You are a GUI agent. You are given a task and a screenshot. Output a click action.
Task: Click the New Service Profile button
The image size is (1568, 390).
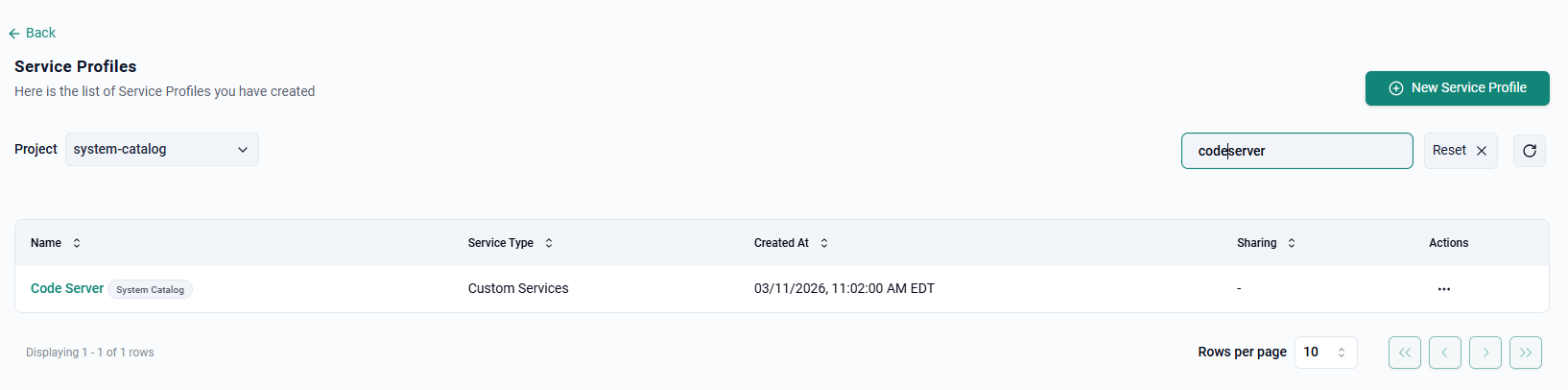click(1457, 88)
